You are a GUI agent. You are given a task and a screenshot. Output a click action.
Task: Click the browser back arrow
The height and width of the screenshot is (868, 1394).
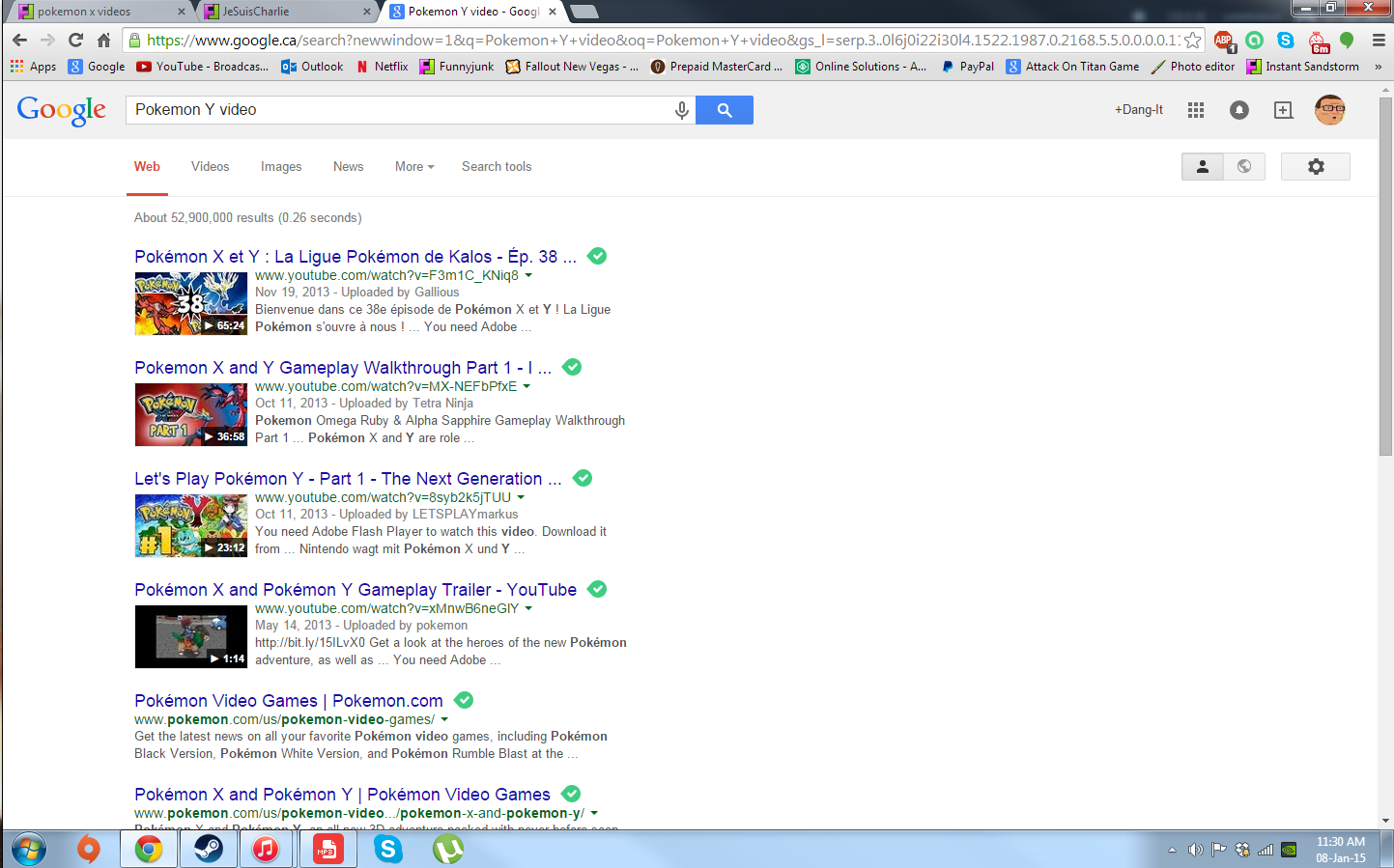point(19,40)
